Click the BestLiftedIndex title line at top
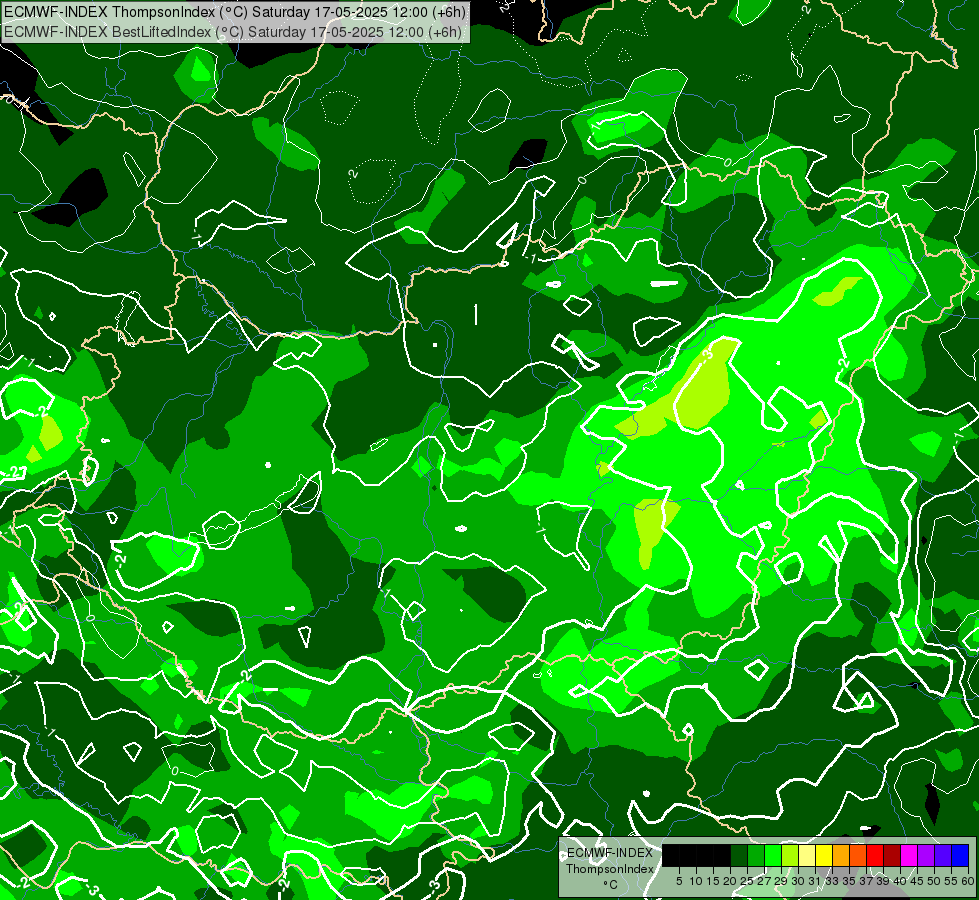The height and width of the screenshot is (900, 979). 233,32
